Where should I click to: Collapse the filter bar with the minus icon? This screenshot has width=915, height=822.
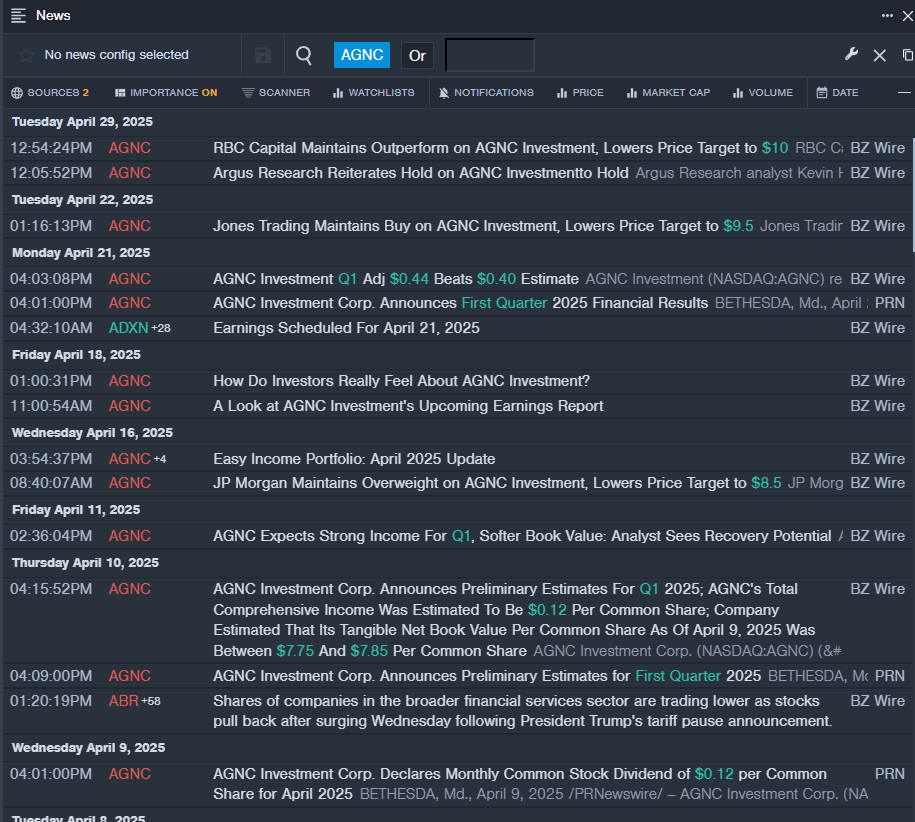point(904,93)
